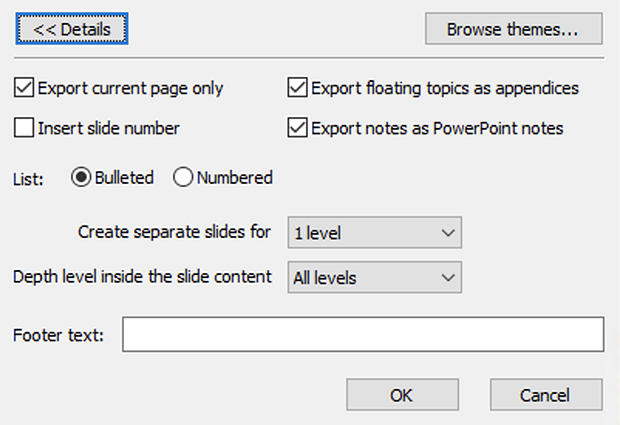
Task: Open the Create separate slides for dropdown
Action: 374,233
